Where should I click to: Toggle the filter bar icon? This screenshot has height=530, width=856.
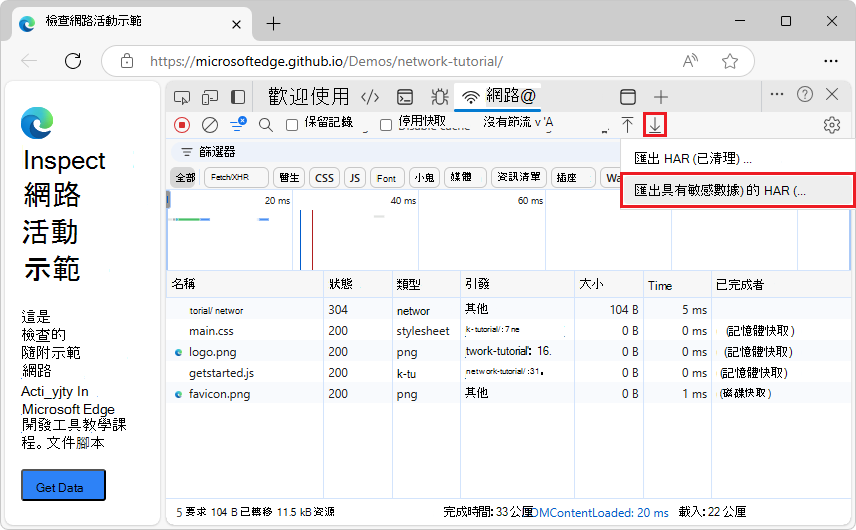[238, 124]
